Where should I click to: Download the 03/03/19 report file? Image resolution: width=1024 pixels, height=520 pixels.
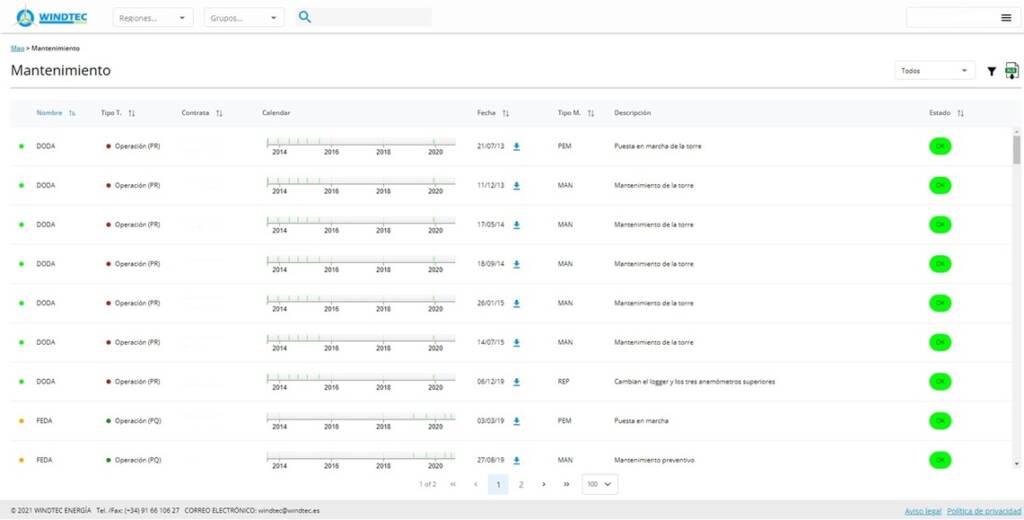click(517, 421)
